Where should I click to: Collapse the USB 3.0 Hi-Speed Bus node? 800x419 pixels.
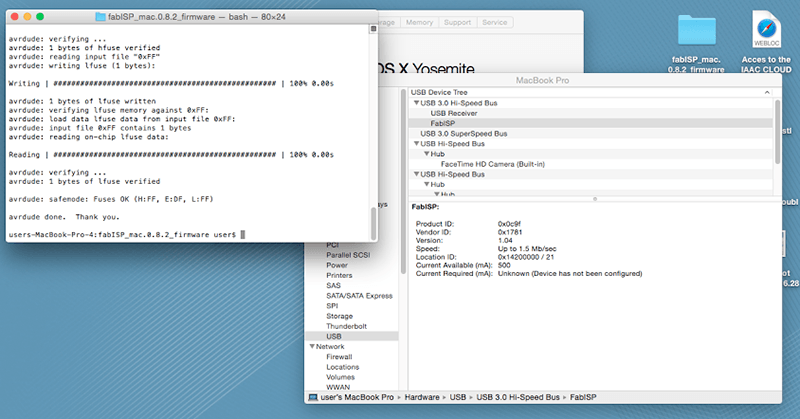tap(416, 103)
